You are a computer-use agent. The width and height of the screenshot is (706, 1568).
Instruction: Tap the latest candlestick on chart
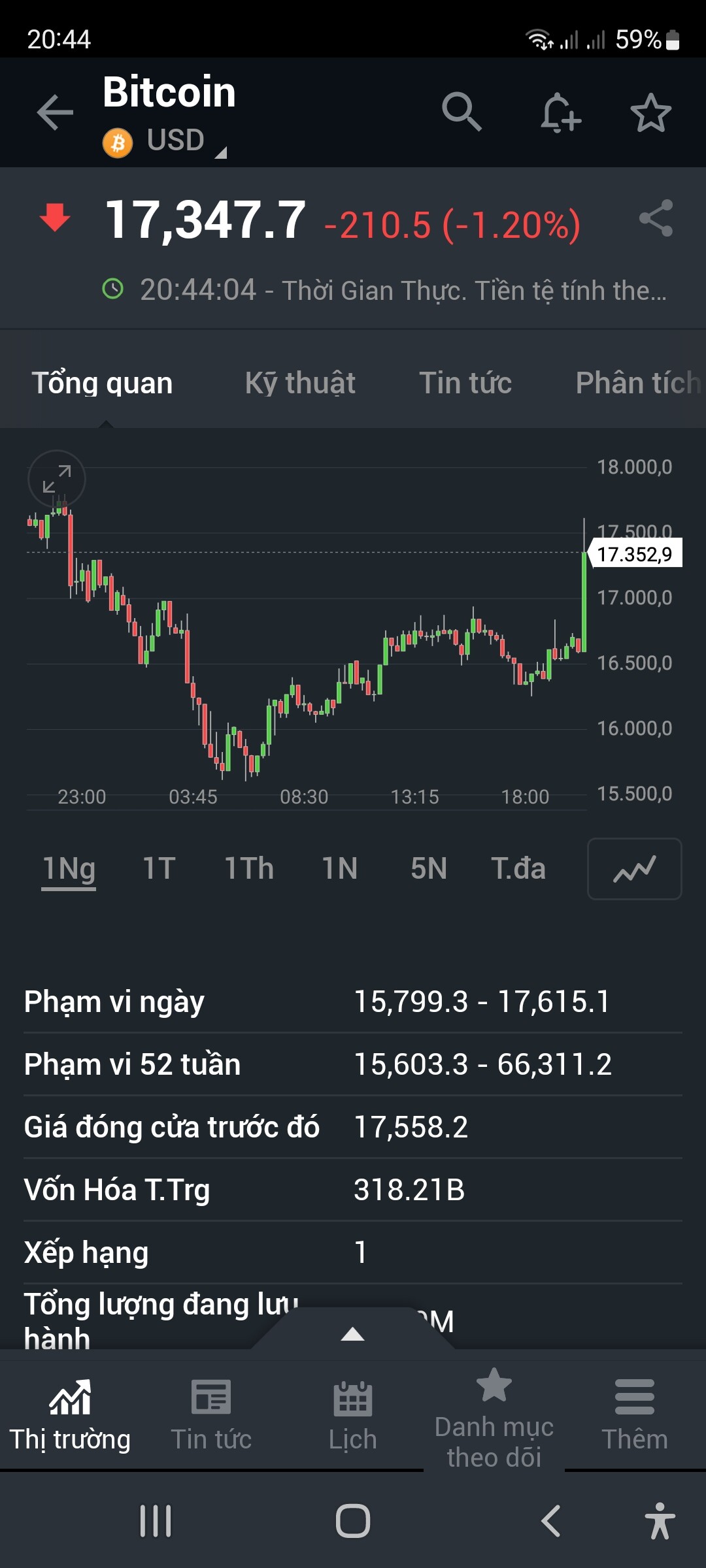pos(584,601)
